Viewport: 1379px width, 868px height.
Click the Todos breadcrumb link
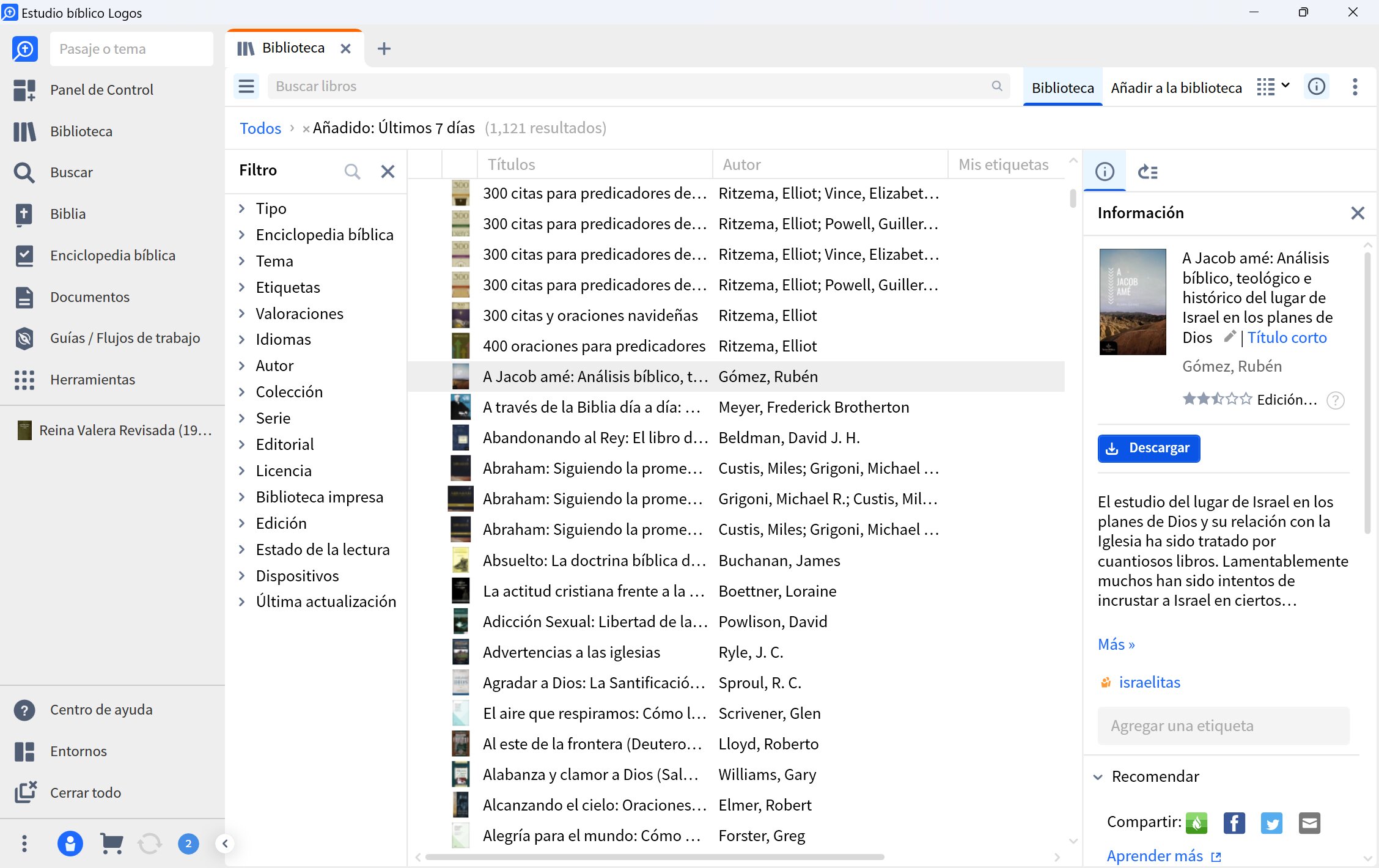(x=260, y=128)
